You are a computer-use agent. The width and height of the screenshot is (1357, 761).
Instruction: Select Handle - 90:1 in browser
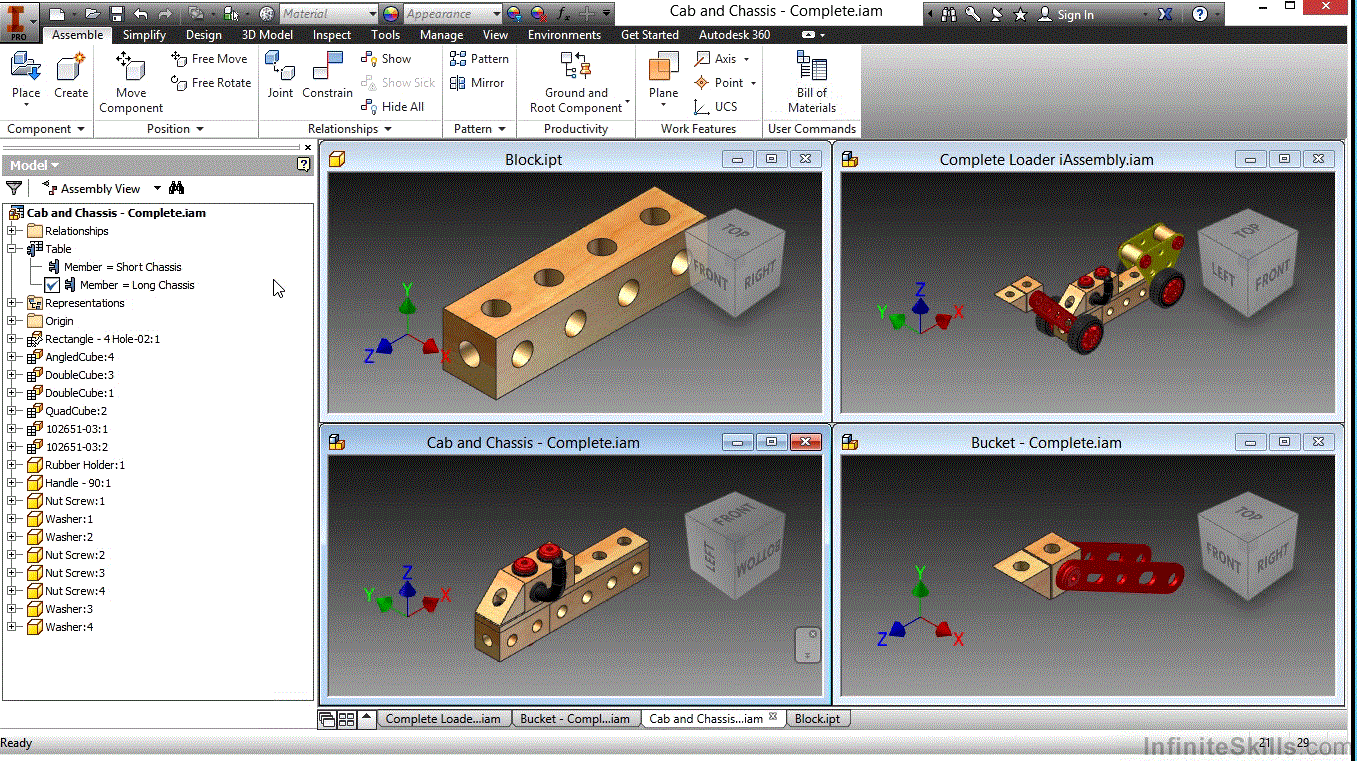pos(78,483)
